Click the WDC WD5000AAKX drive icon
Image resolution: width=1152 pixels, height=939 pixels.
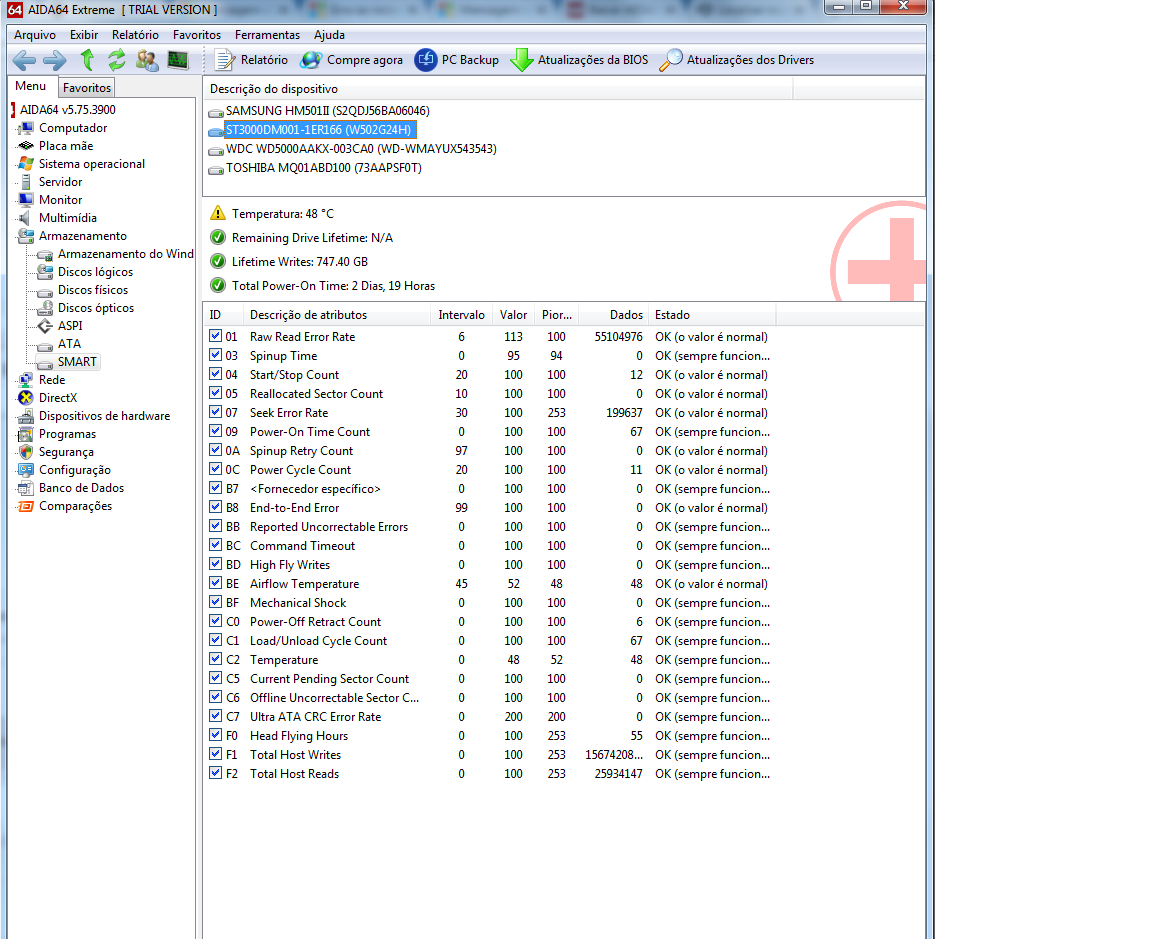click(216, 149)
